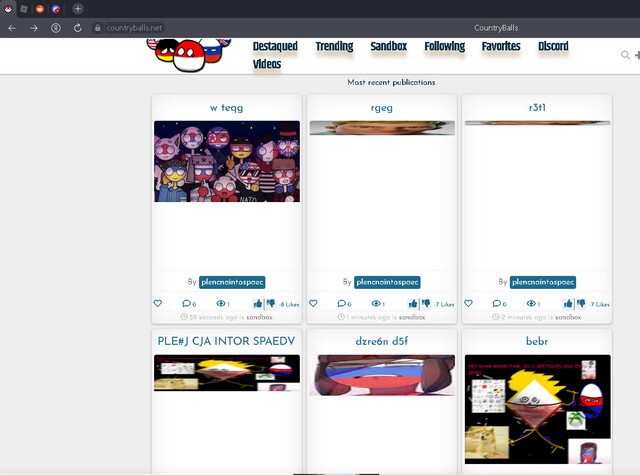Viewport: 640px width, 475px height.
Task: Go back with the browser back arrow
Action: 12,28
